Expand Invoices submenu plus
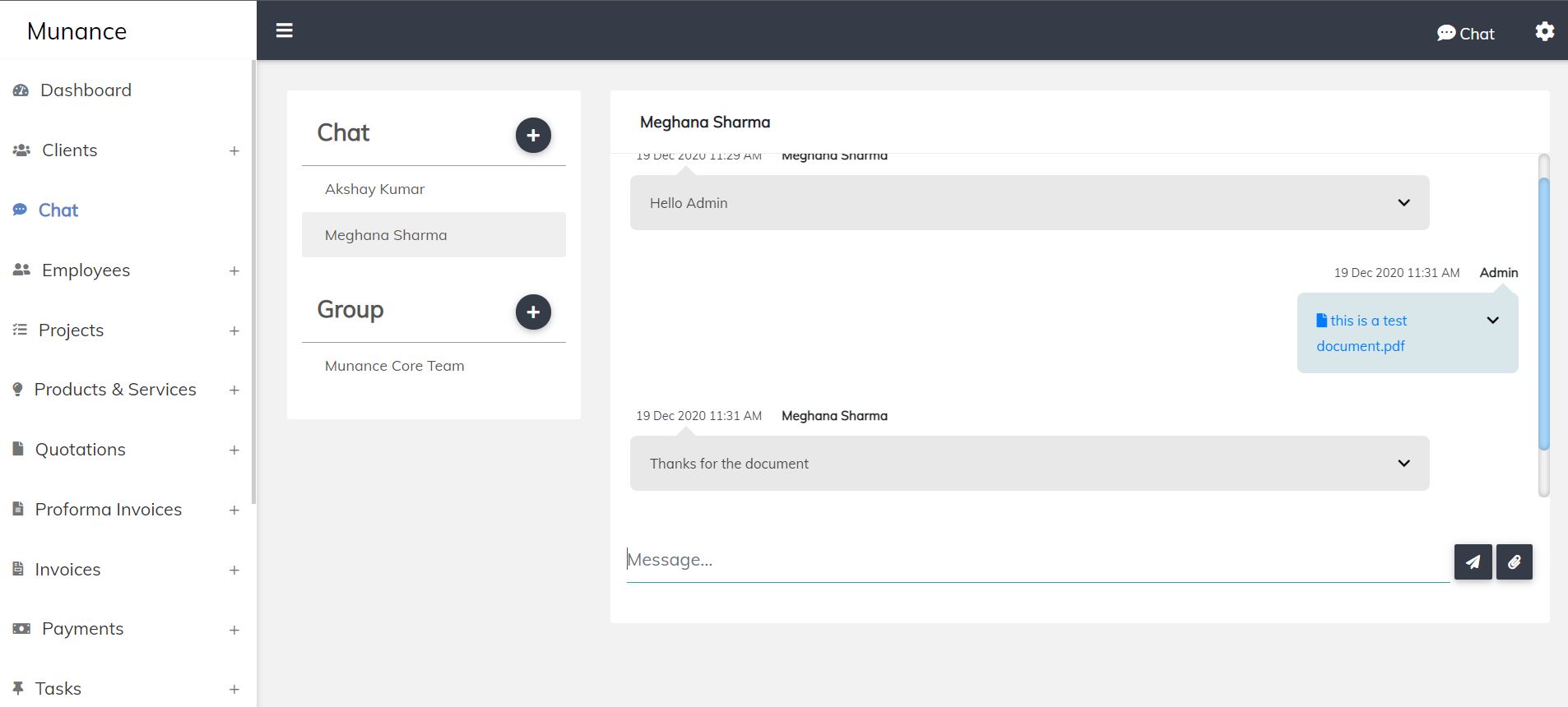Image resolution: width=1568 pixels, height=707 pixels. (234, 571)
